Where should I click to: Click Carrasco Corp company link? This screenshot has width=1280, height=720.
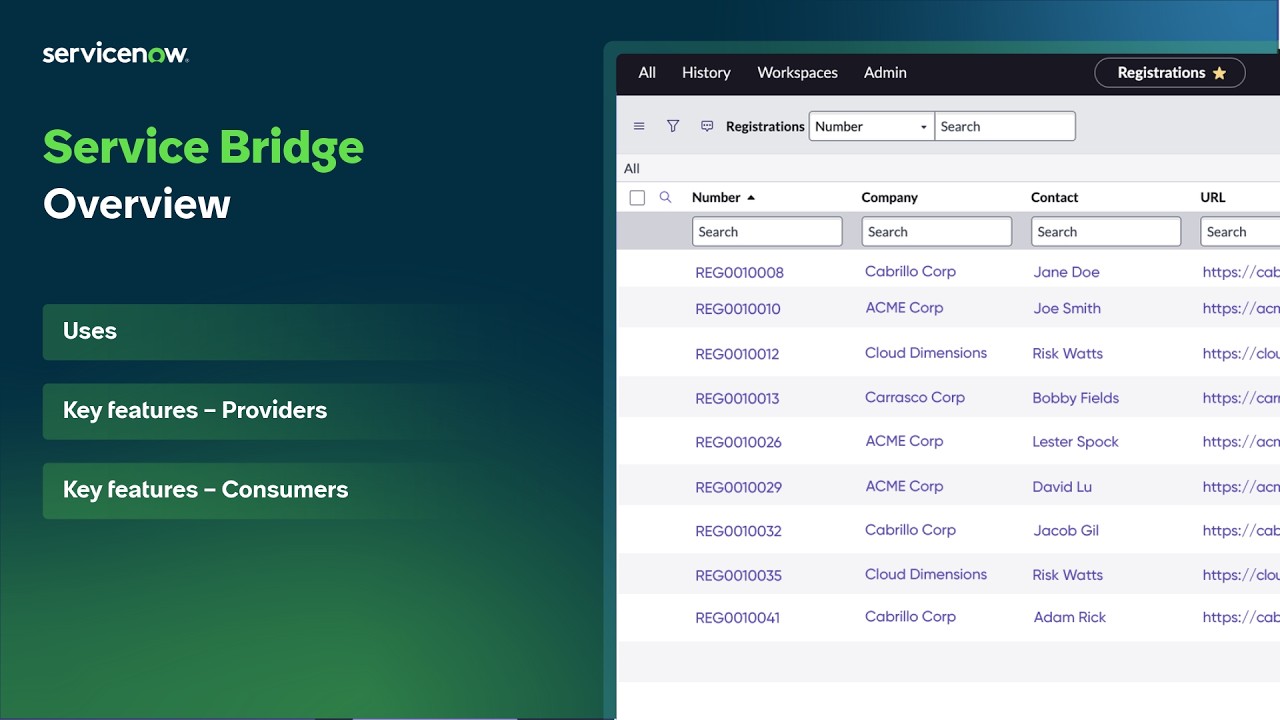point(915,397)
